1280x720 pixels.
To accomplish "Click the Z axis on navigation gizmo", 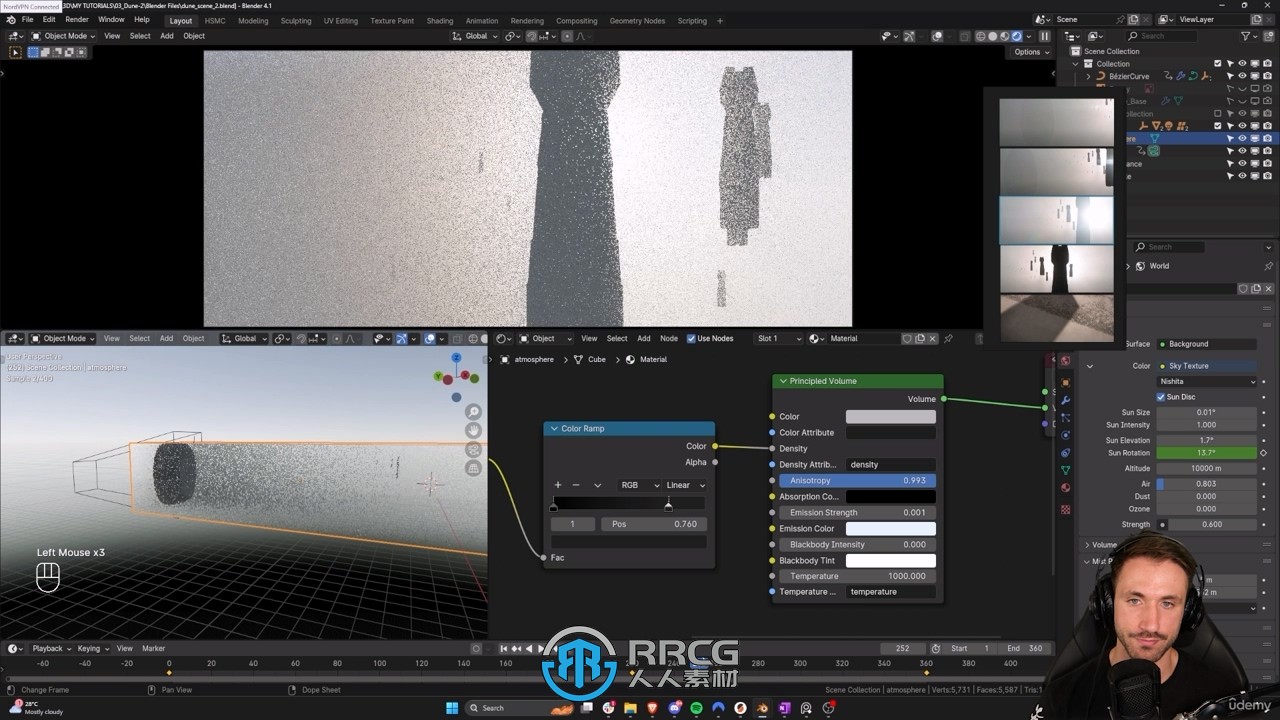I will (456, 358).
